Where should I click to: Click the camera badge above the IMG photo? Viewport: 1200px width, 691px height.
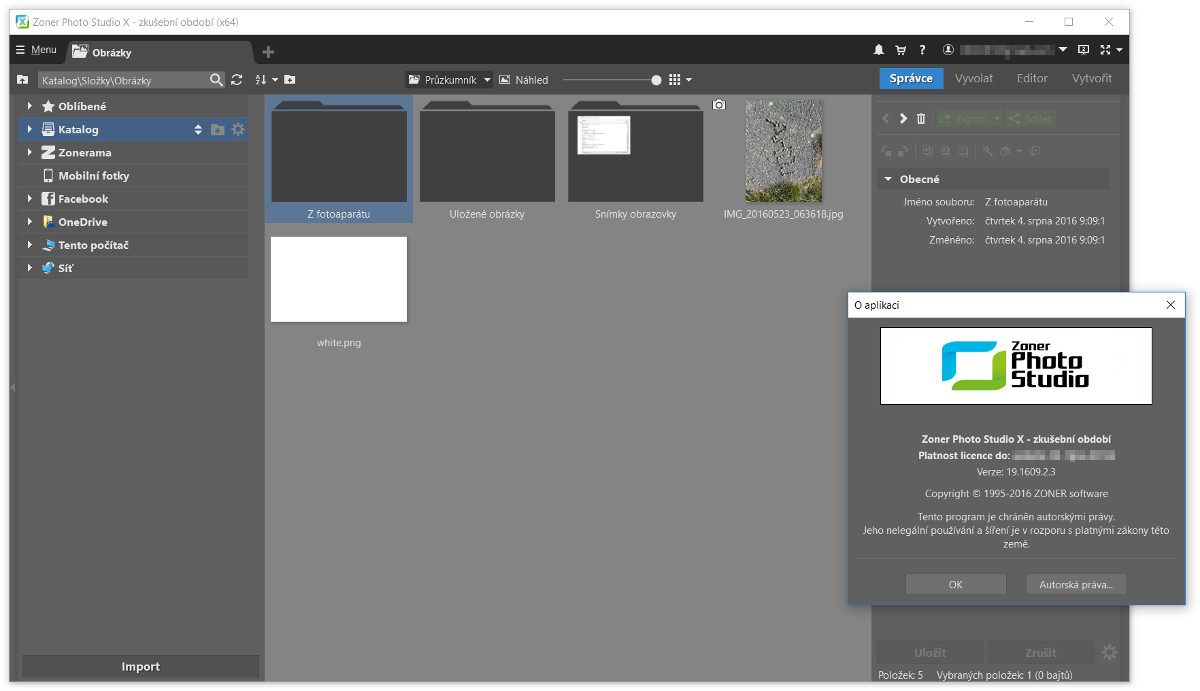click(718, 104)
